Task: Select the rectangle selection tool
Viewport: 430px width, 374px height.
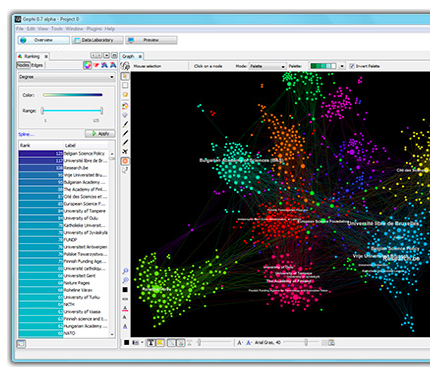Action: click(125, 86)
